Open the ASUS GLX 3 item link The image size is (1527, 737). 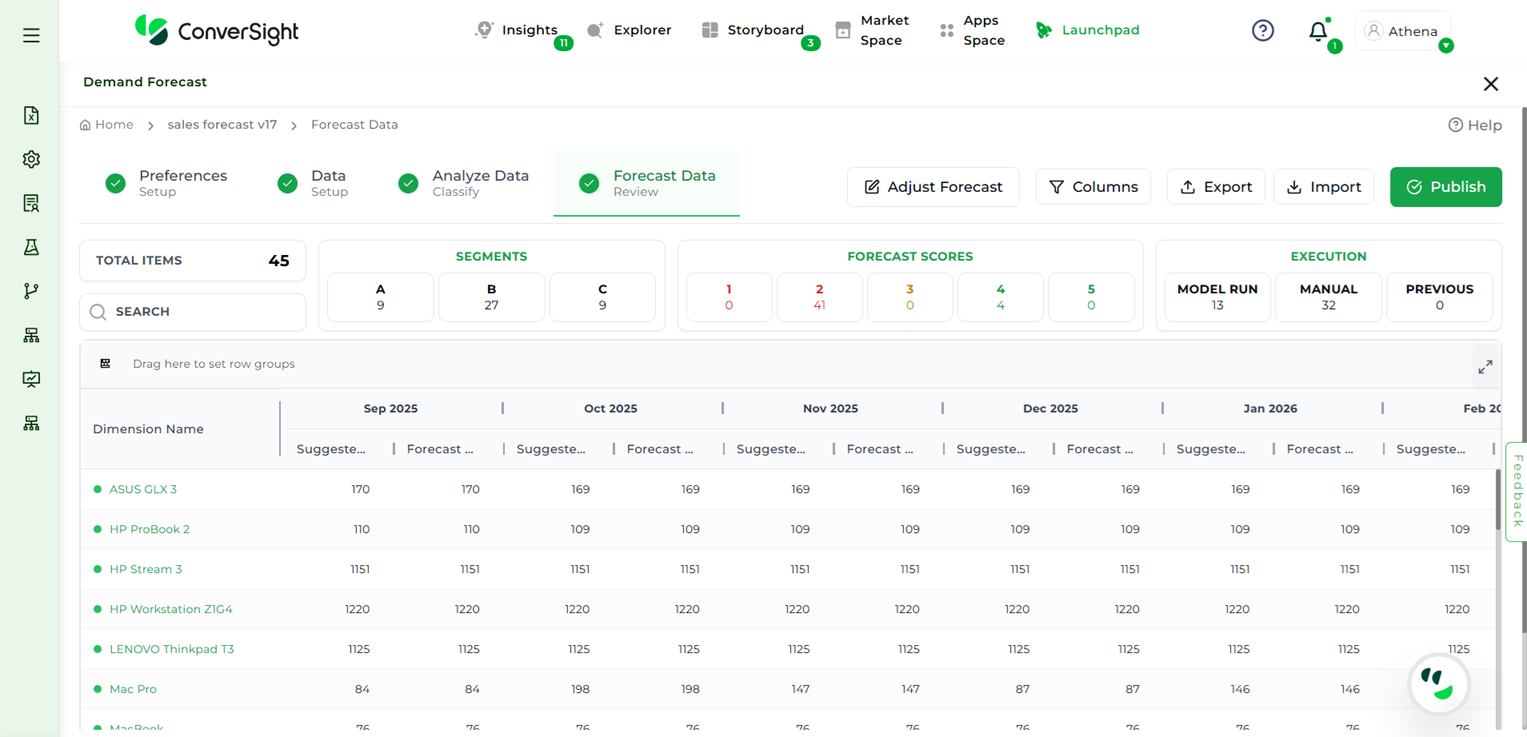[x=143, y=489]
